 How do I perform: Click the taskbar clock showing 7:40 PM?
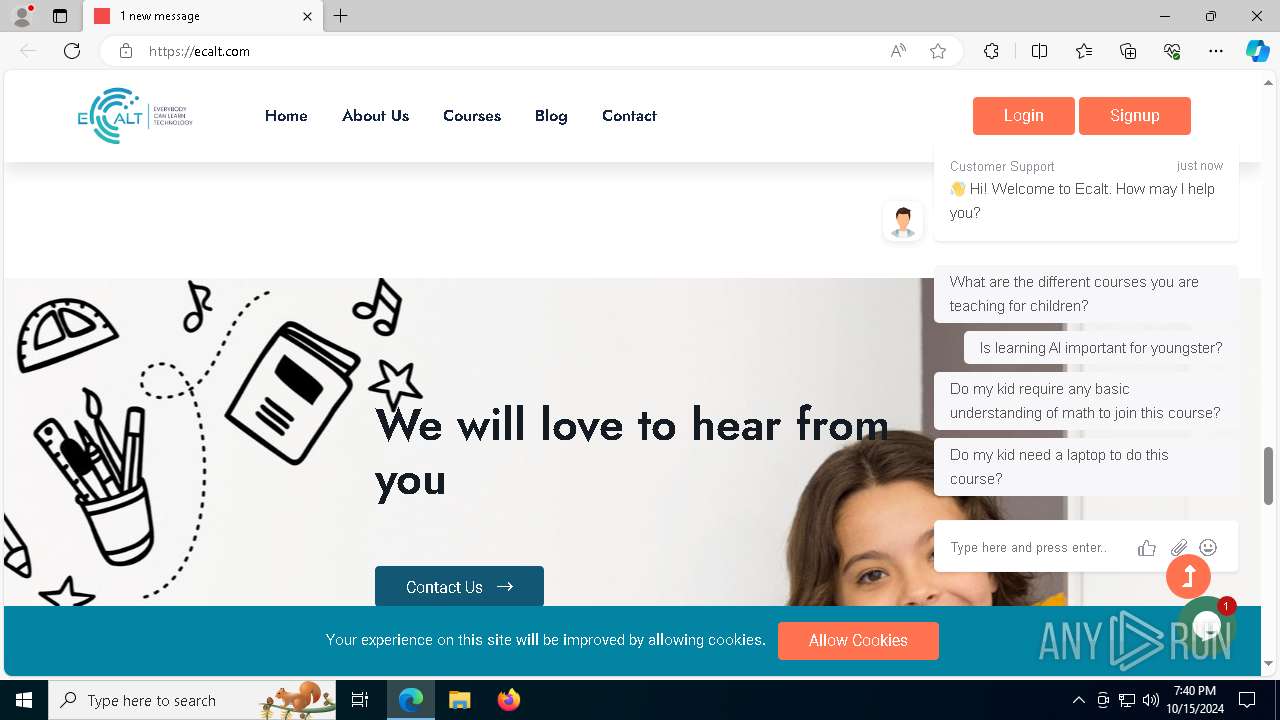click(x=1194, y=700)
